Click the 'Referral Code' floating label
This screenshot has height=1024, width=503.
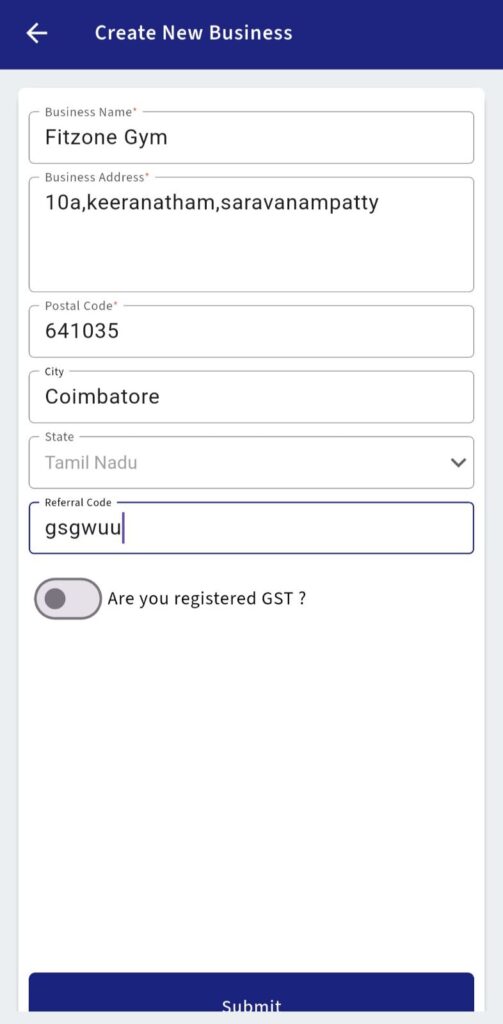[x=78, y=502]
